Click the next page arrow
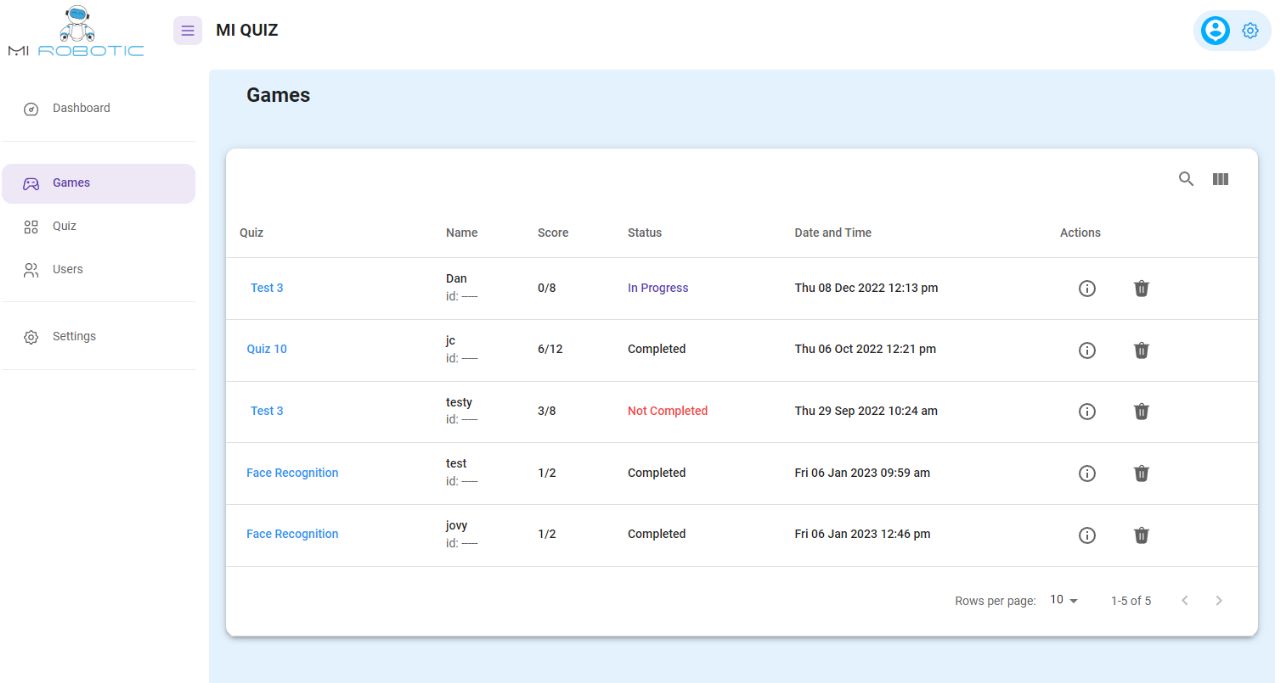Viewport: 1280px width, 683px height. (x=1218, y=600)
